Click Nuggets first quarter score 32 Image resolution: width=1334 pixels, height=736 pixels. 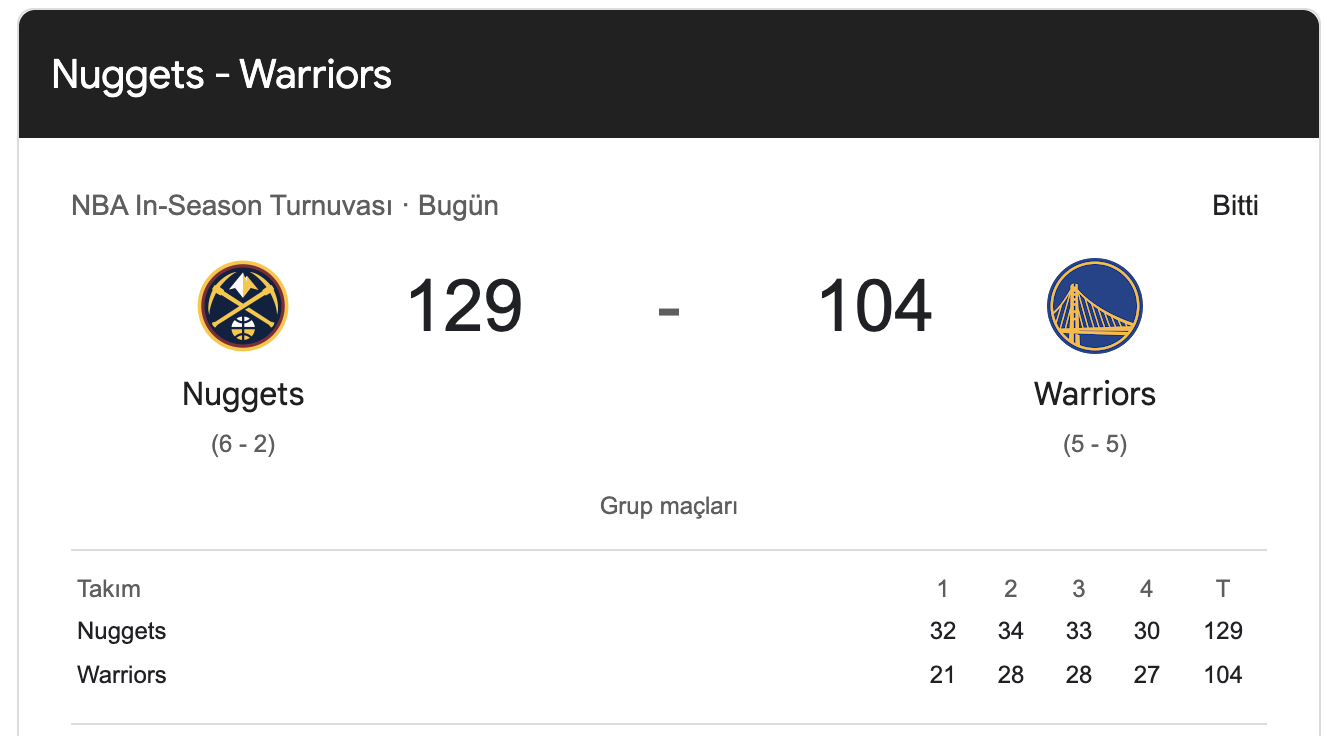[942, 631]
